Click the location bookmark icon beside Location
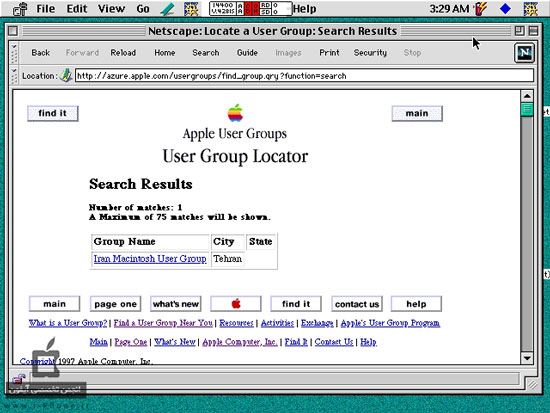550x413 pixels. coord(66,75)
